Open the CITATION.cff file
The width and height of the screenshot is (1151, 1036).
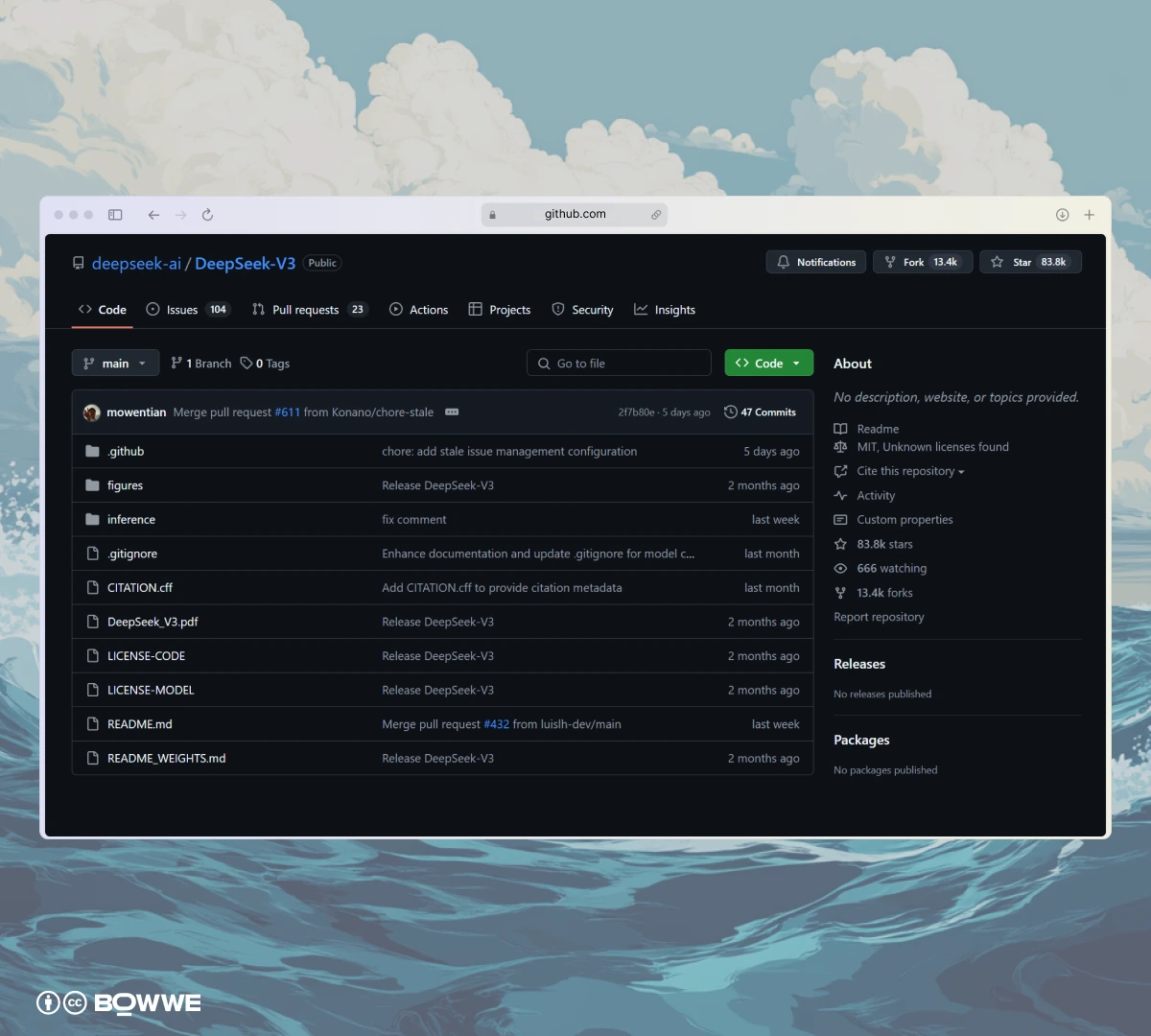(x=140, y=588)
